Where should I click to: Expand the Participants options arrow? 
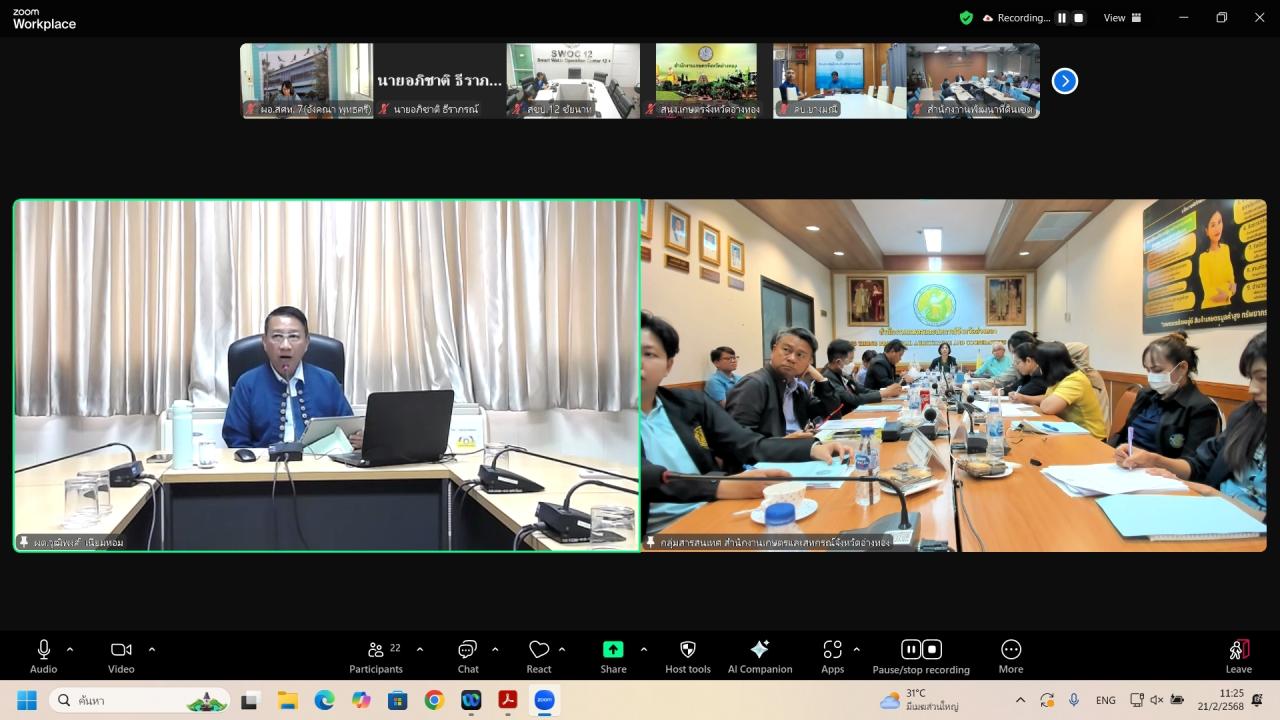click(420, 650)
